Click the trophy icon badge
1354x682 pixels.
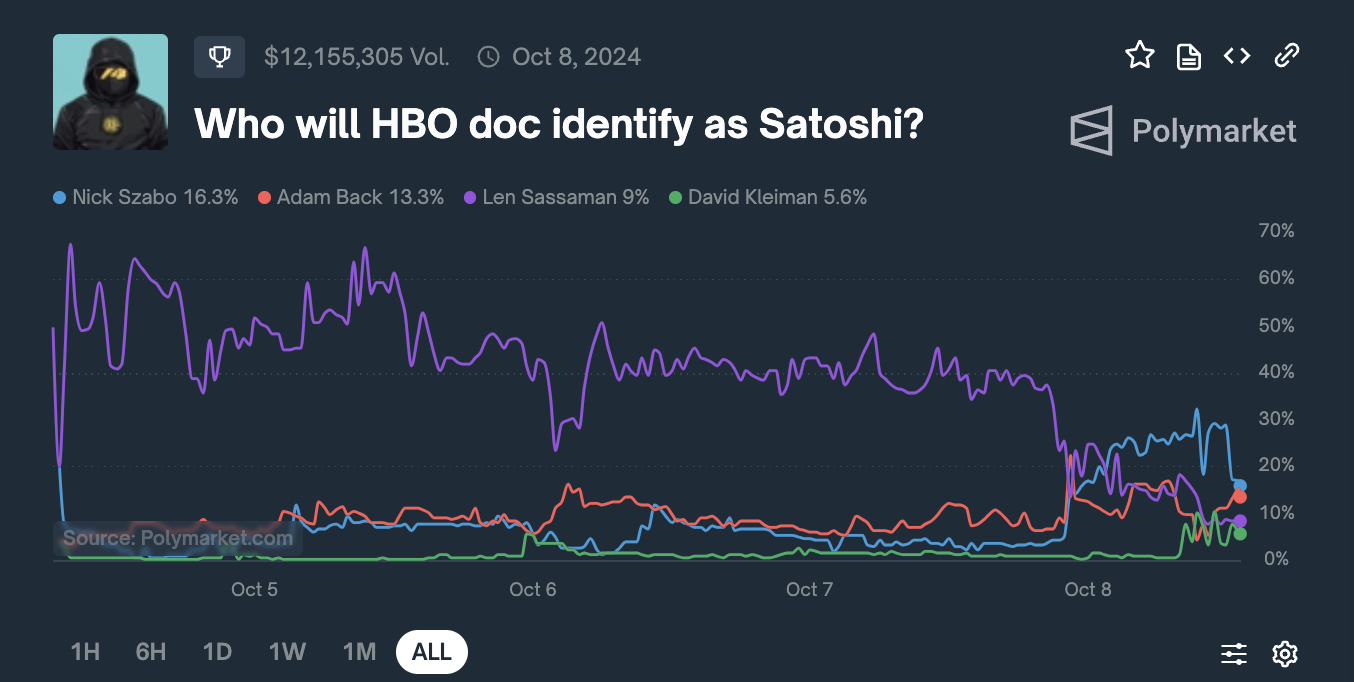(x=219, y=57)
